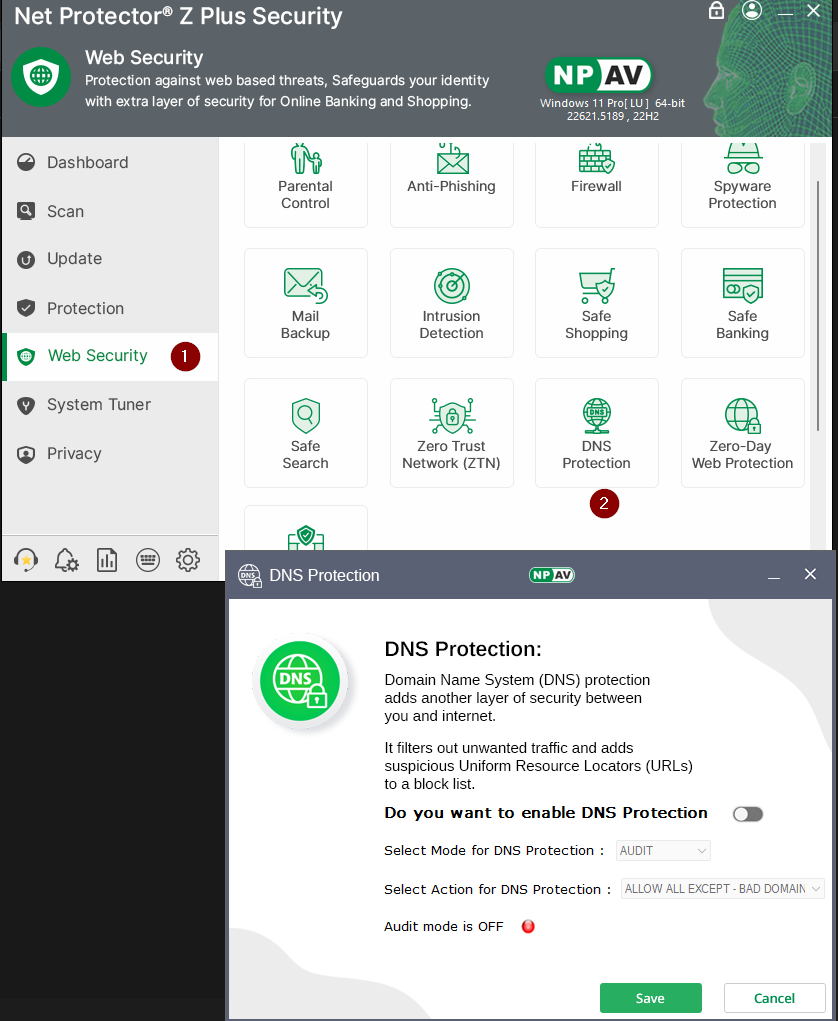
Task: Cancel the DNS Protection dialog
Action: (x=774, y=998)
